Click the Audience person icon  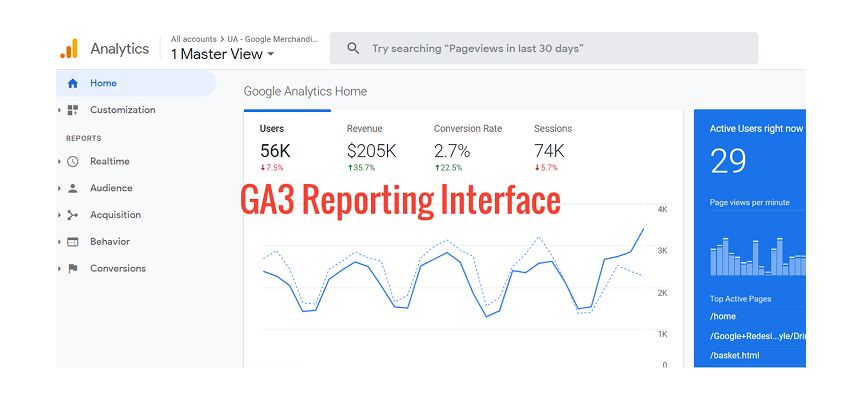click(x=73, y=189)
